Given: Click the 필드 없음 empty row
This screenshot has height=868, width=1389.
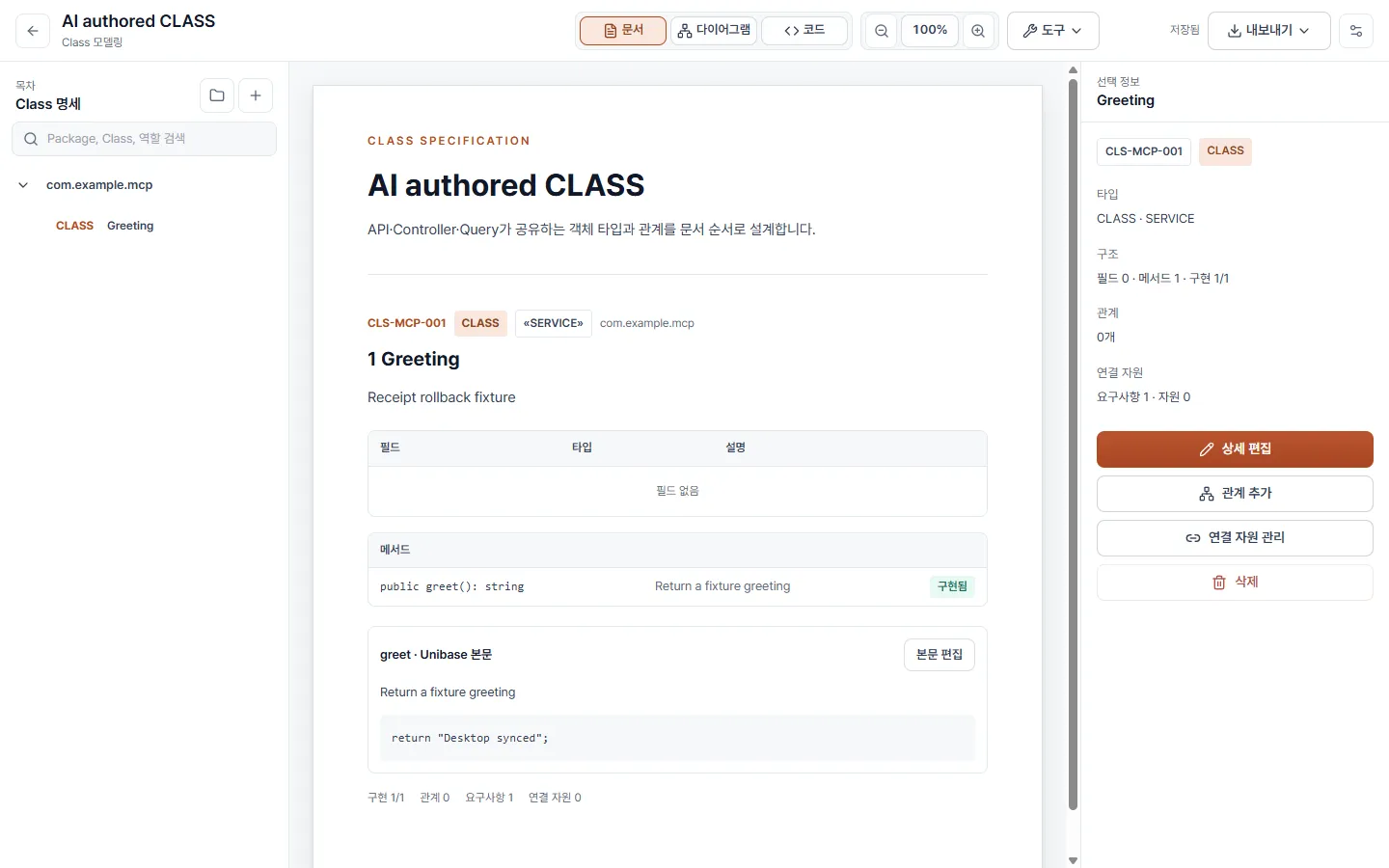Looking at the screenshot, I should click(677, 491).
